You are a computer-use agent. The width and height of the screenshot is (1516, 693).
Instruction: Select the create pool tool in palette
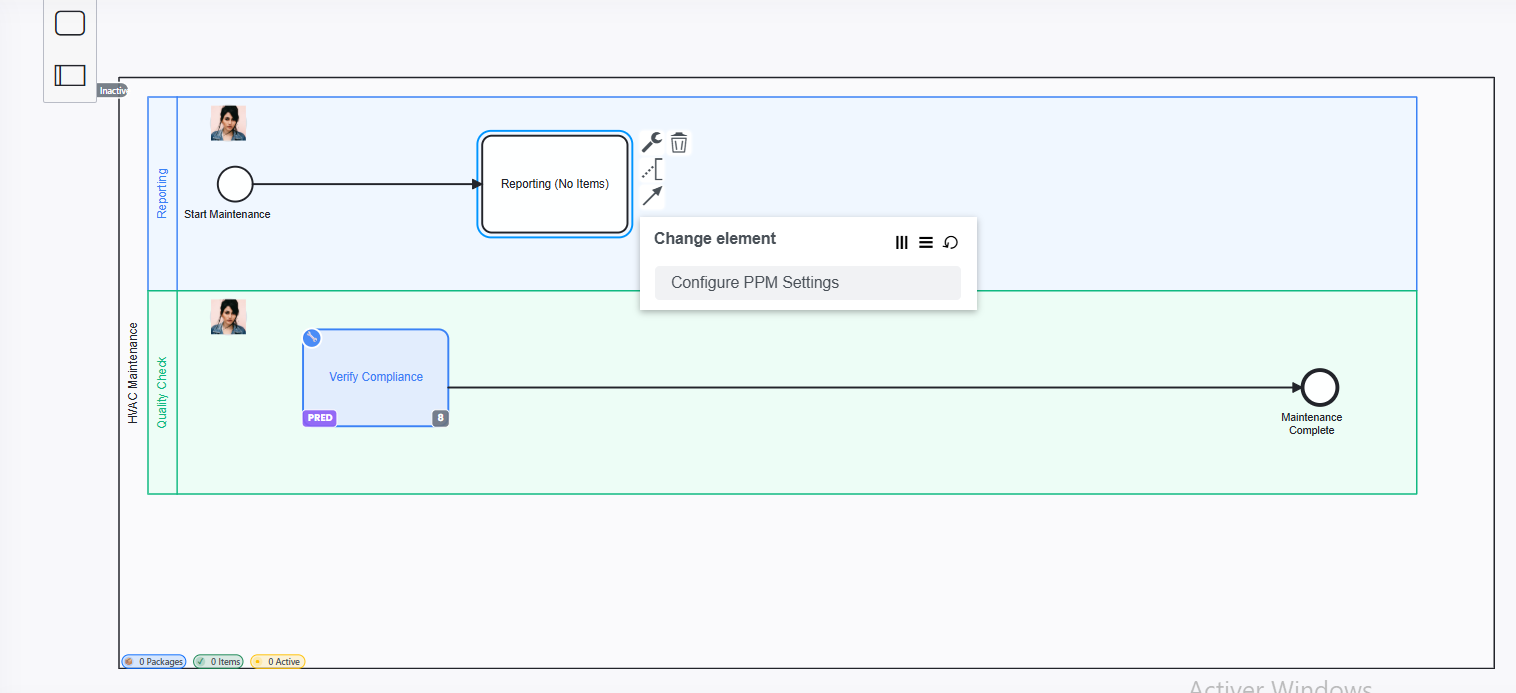point(70,75)
